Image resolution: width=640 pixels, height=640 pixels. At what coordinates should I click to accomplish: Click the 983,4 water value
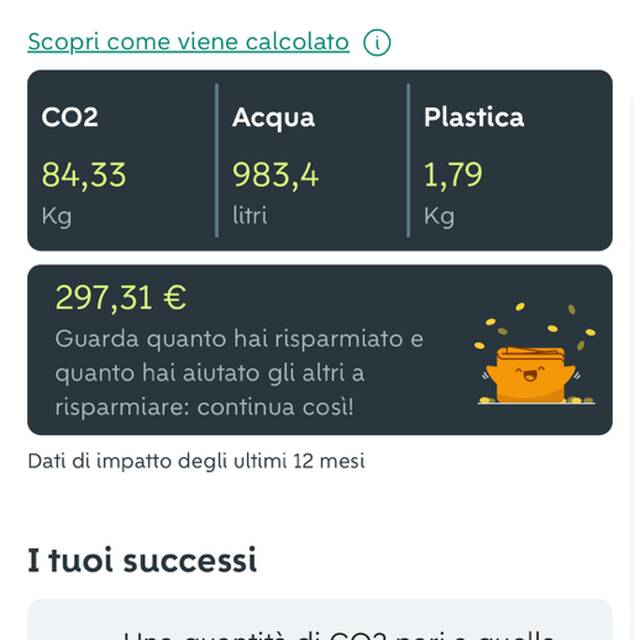(276, 175)
